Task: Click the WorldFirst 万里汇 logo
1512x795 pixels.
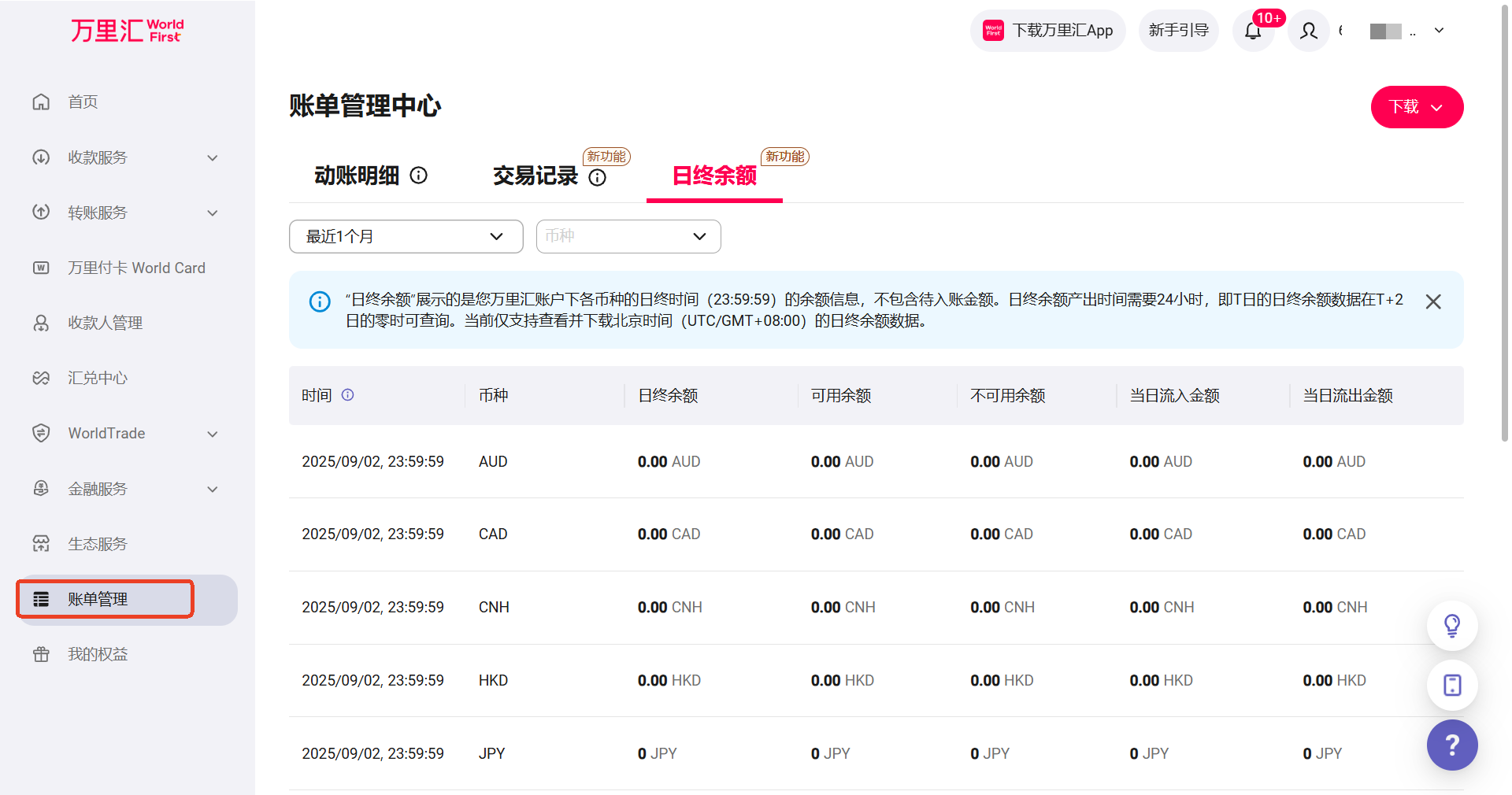Action: point(127,31)
